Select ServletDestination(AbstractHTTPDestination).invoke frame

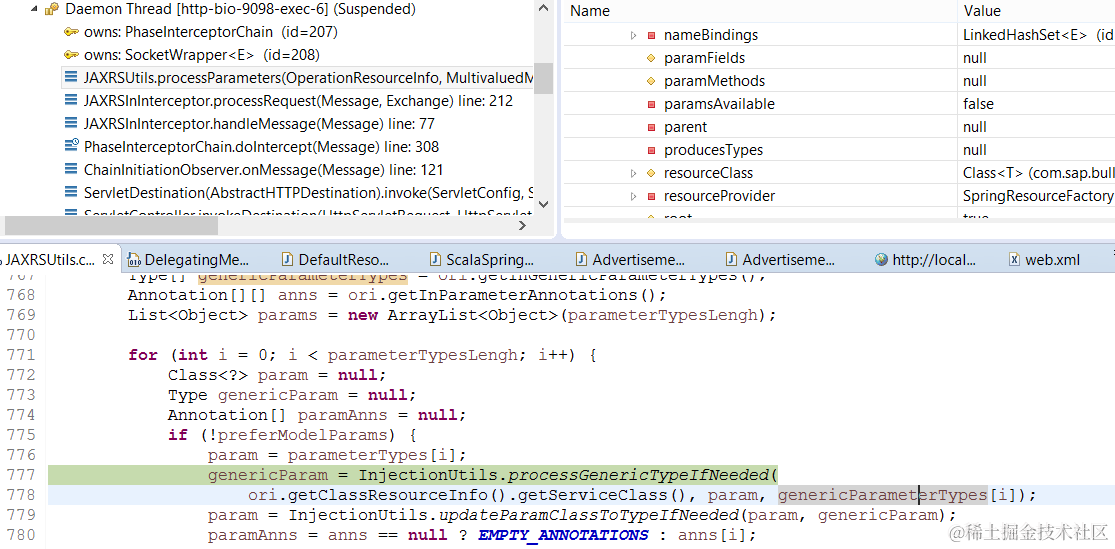[x=308, y=193]
